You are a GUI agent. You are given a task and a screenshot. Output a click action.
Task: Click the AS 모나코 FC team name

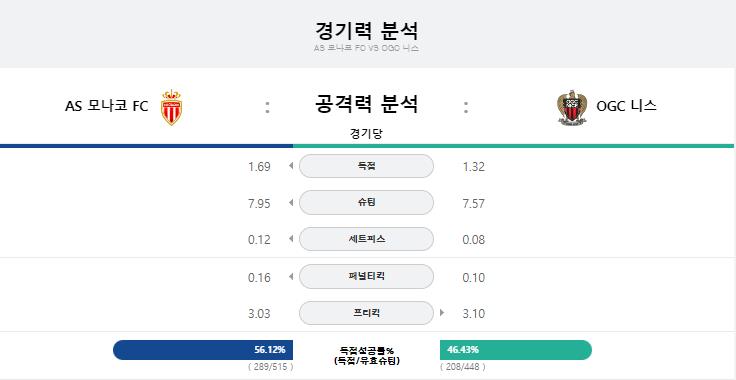tap(107, 106)
